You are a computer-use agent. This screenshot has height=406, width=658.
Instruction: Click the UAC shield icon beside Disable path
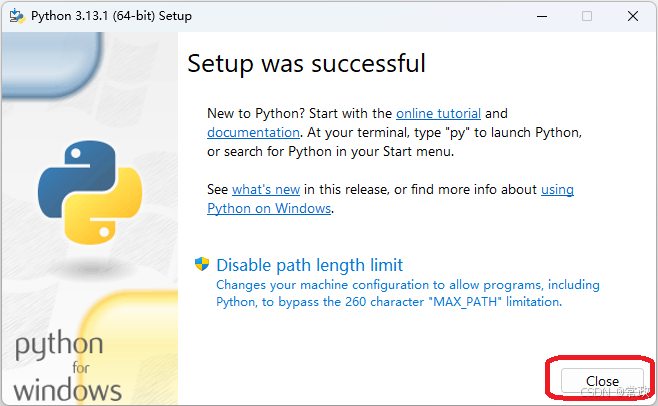[202, 264]
